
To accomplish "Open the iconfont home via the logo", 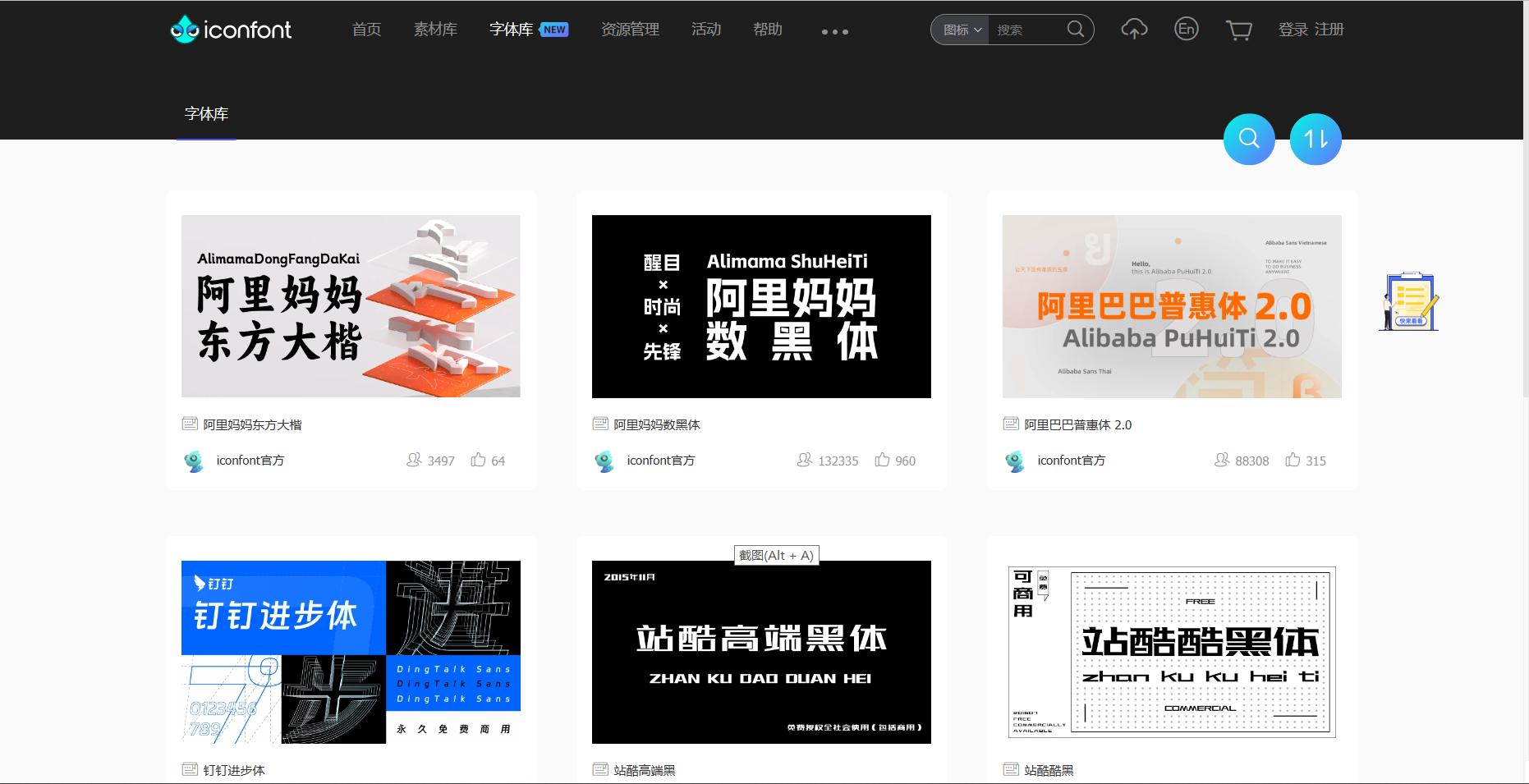I will pos(231,30).
